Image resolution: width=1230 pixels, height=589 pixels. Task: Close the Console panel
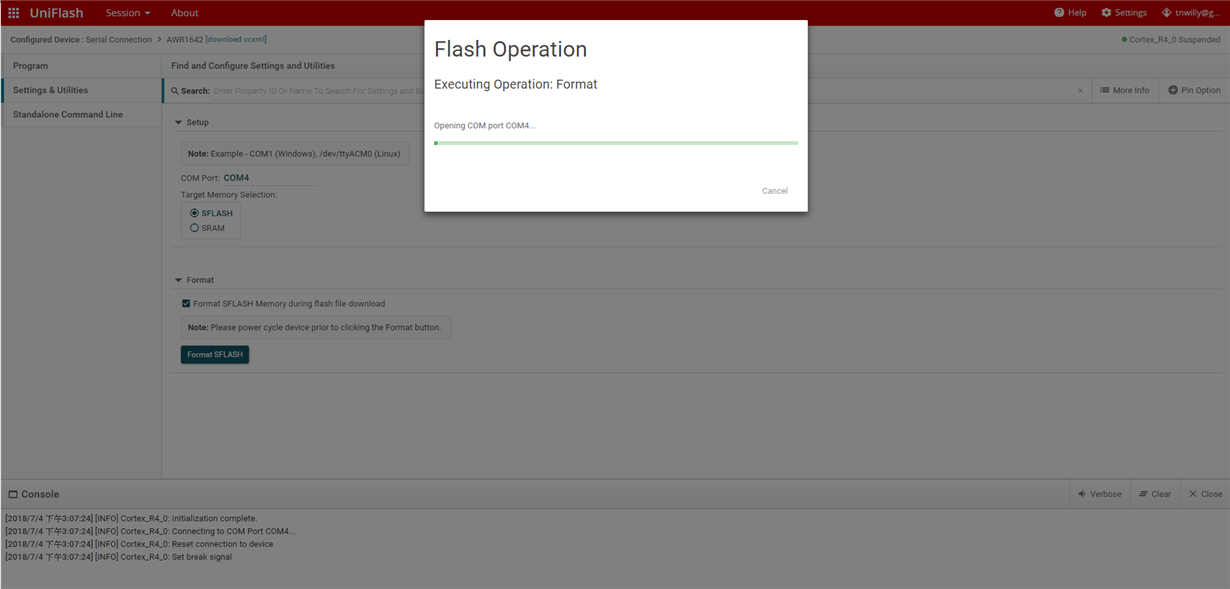coord(1205,494)
